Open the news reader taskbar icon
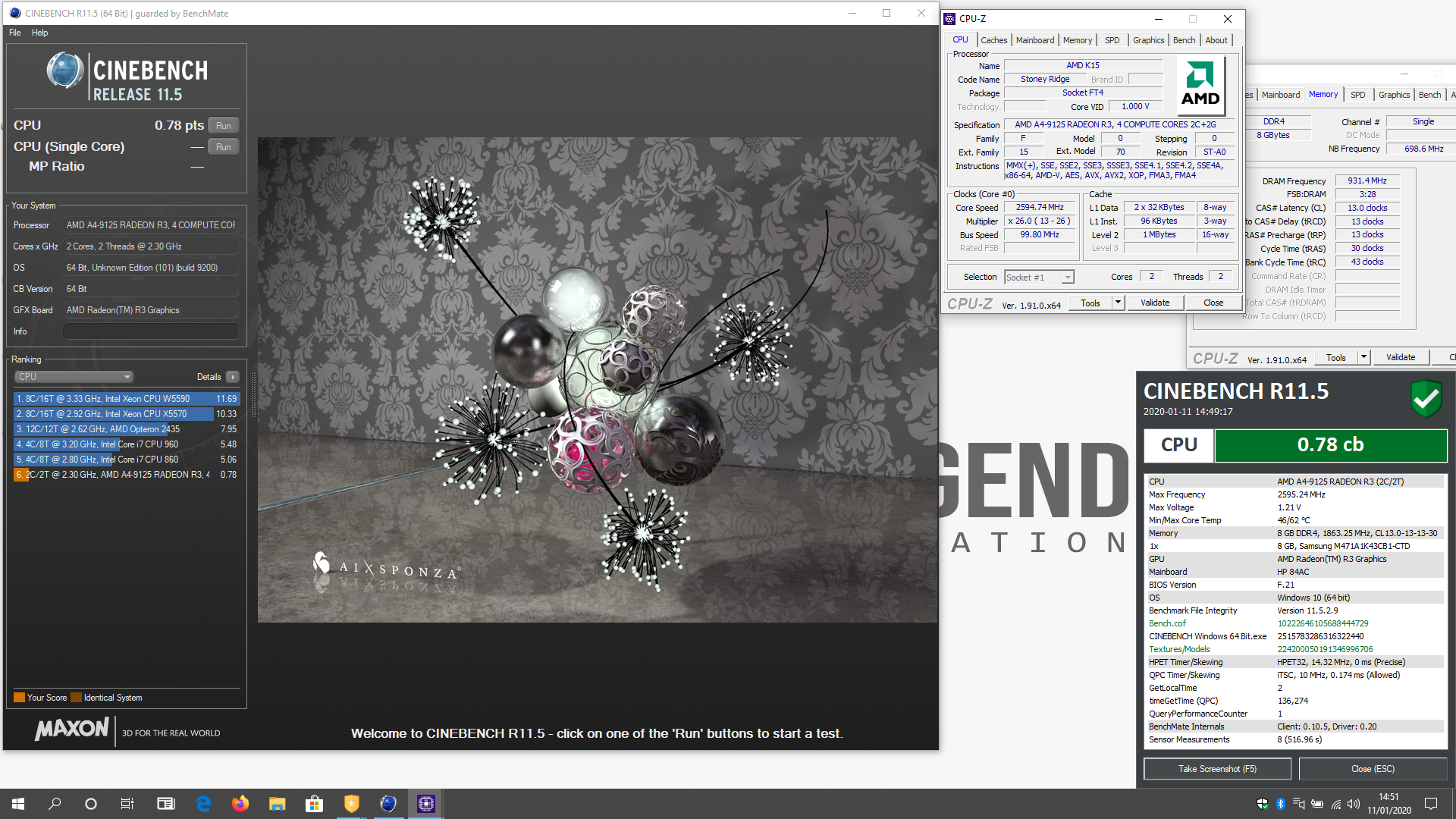This screenshot has width=1456, height=819. pyautogui.click(x=165, y=804)
